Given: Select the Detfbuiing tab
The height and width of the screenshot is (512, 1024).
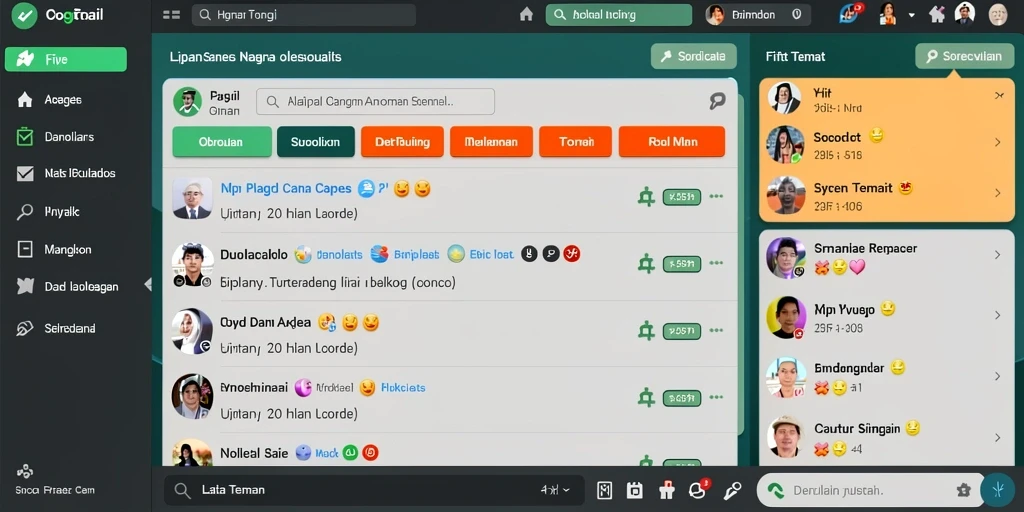Looking at the screenshot, I should pyautogui.click(x=402, y=142).
